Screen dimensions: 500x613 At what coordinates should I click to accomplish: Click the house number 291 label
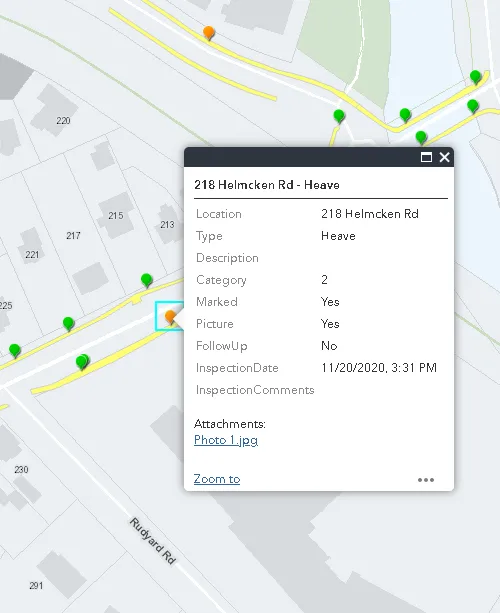click(x=36, y=586)
